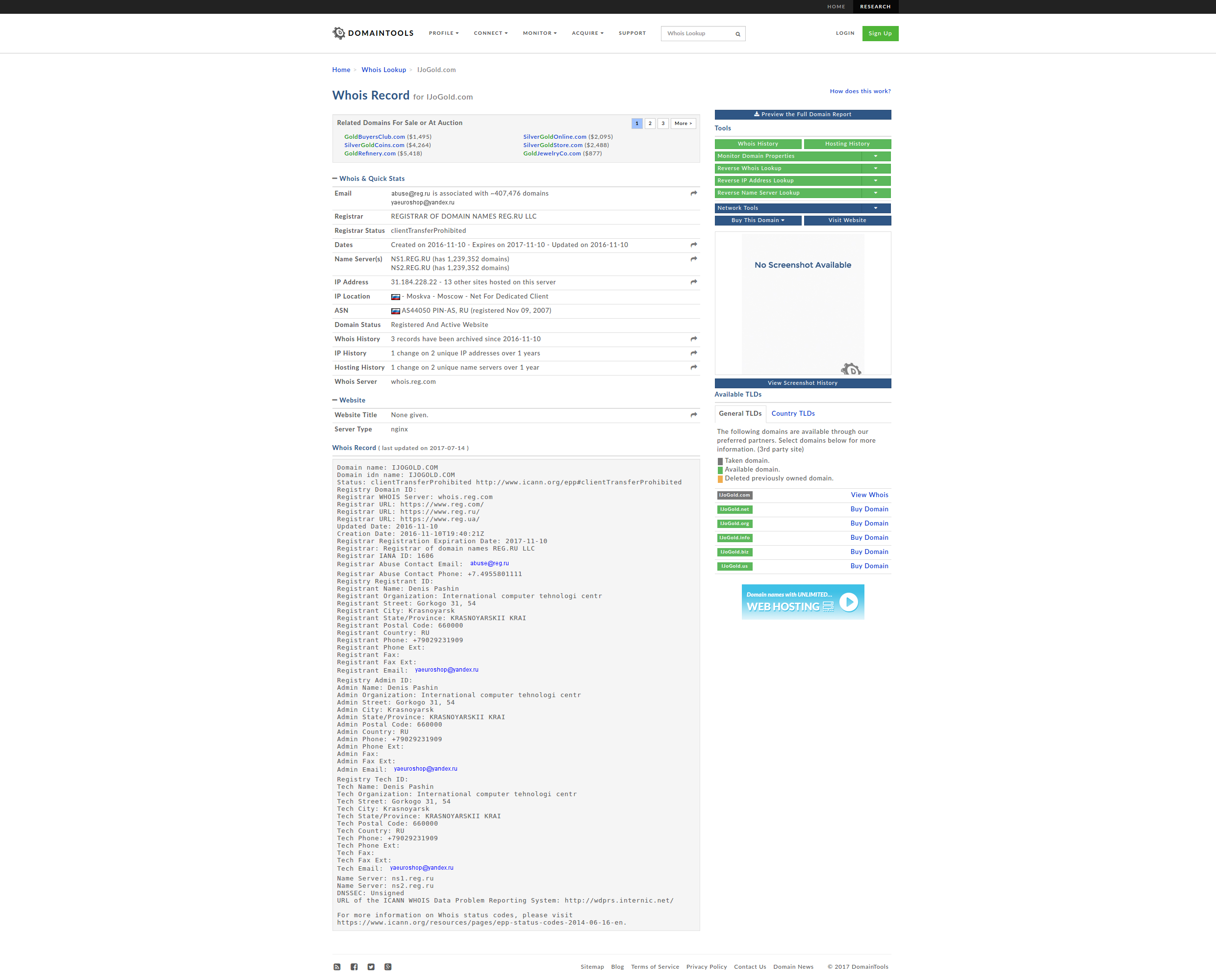This screenshot has width=1216, height=980.
Task: Switch to the Home top tab
Action: point(836,7)
